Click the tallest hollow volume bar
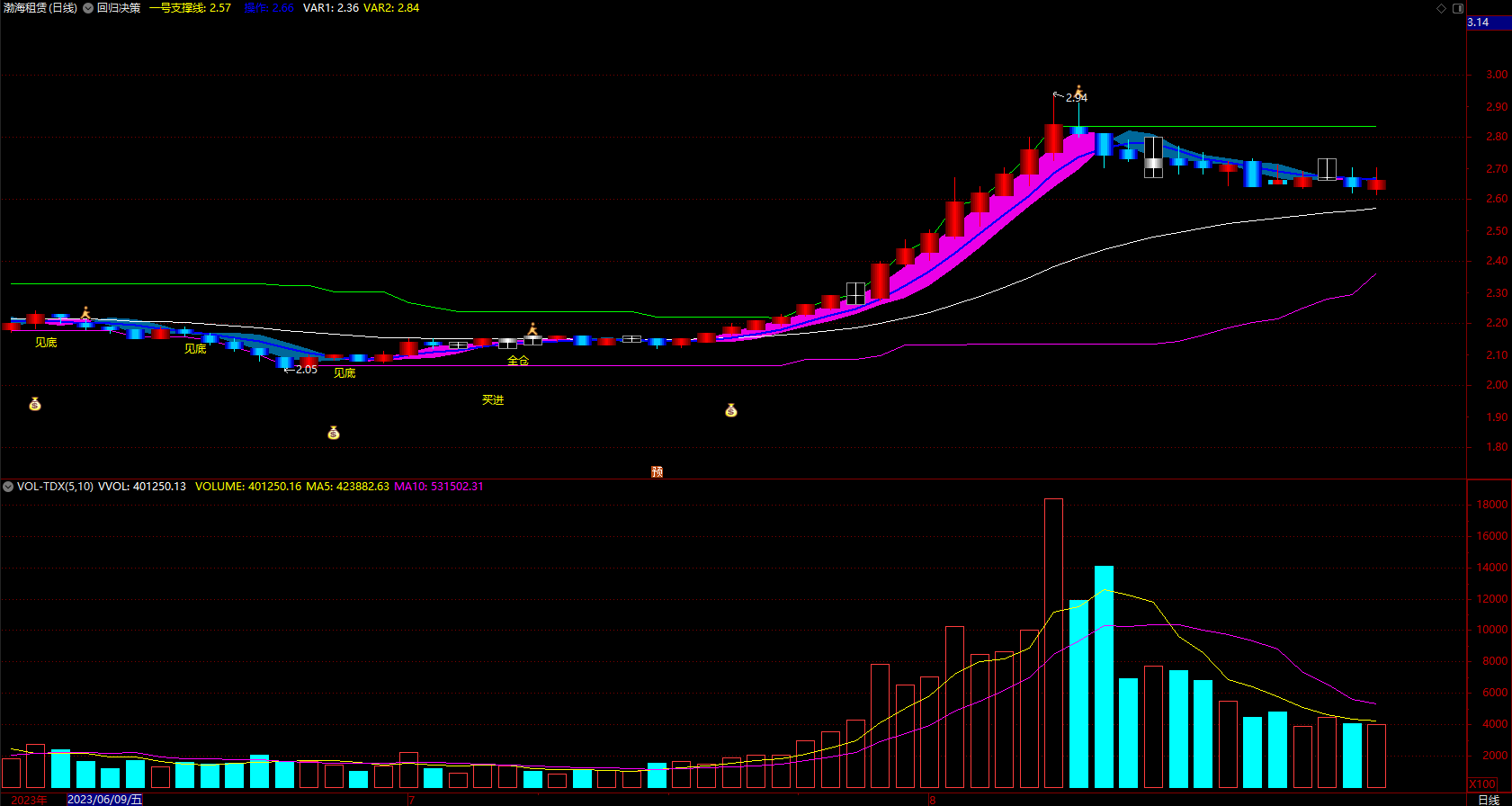 click(x=1053, y=643)
